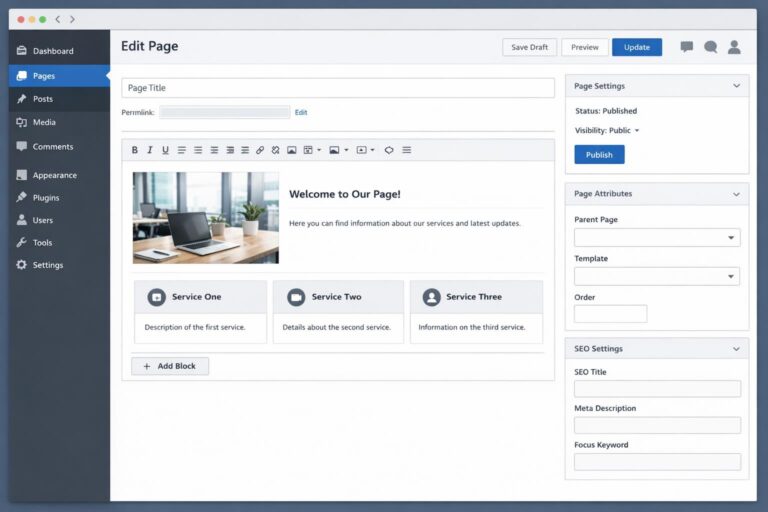Click the Add Block button
Viewport: 768px width, 512px height.
tap(170, 366)
